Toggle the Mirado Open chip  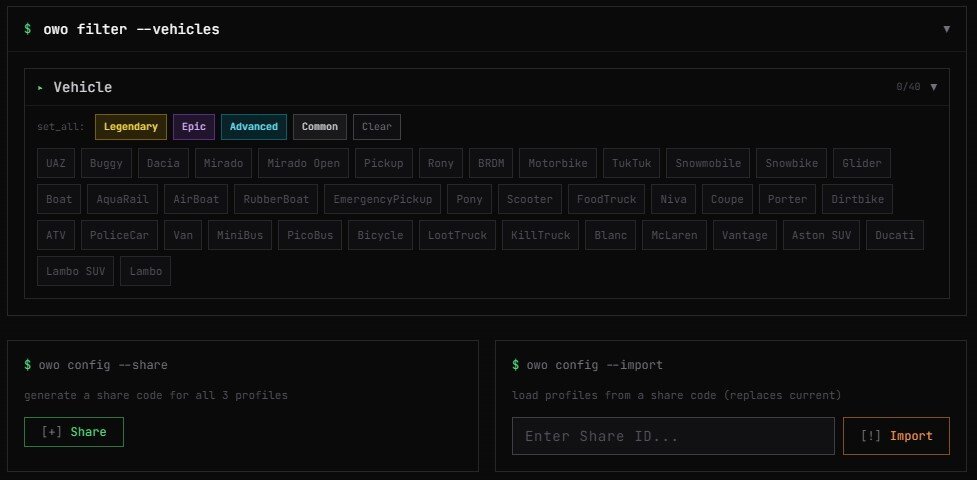pyautogui.click(x=303, y=163)
